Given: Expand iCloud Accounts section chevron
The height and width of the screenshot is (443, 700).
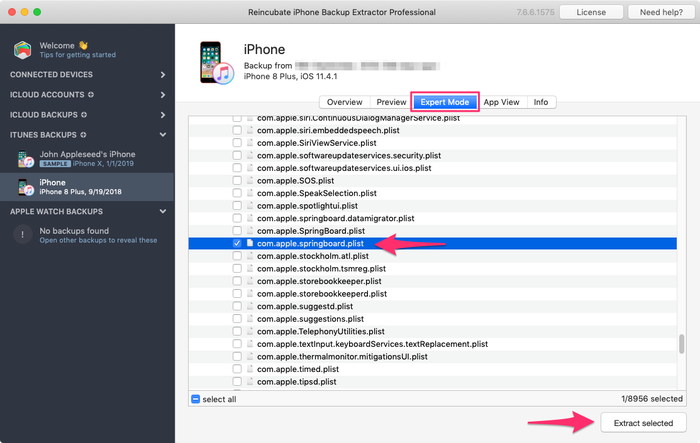Looking at the screenshot, I should pos(163,95).
